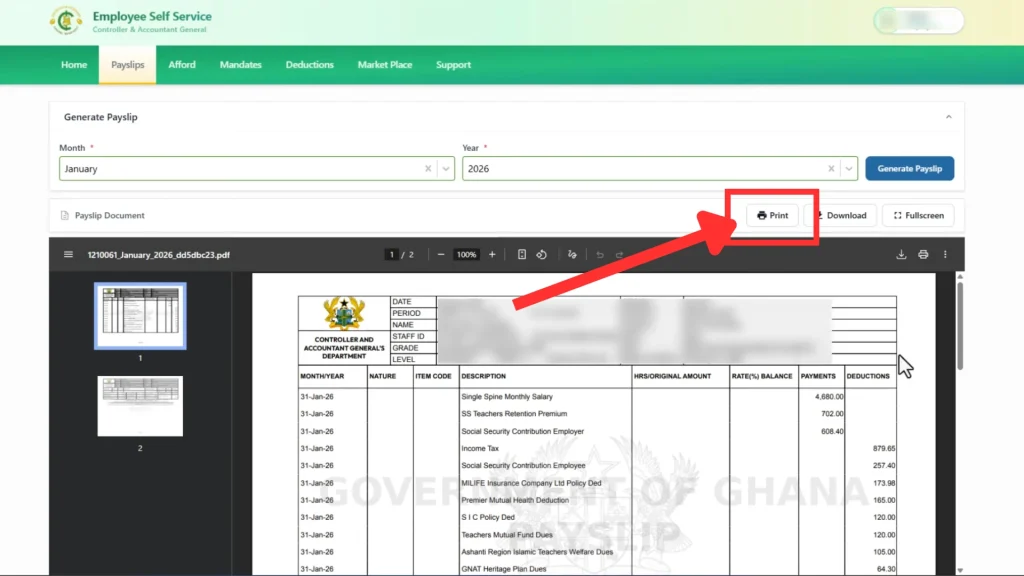
Task: Click the 'Employee Self Service' title
Action: [x=152, y=16]
